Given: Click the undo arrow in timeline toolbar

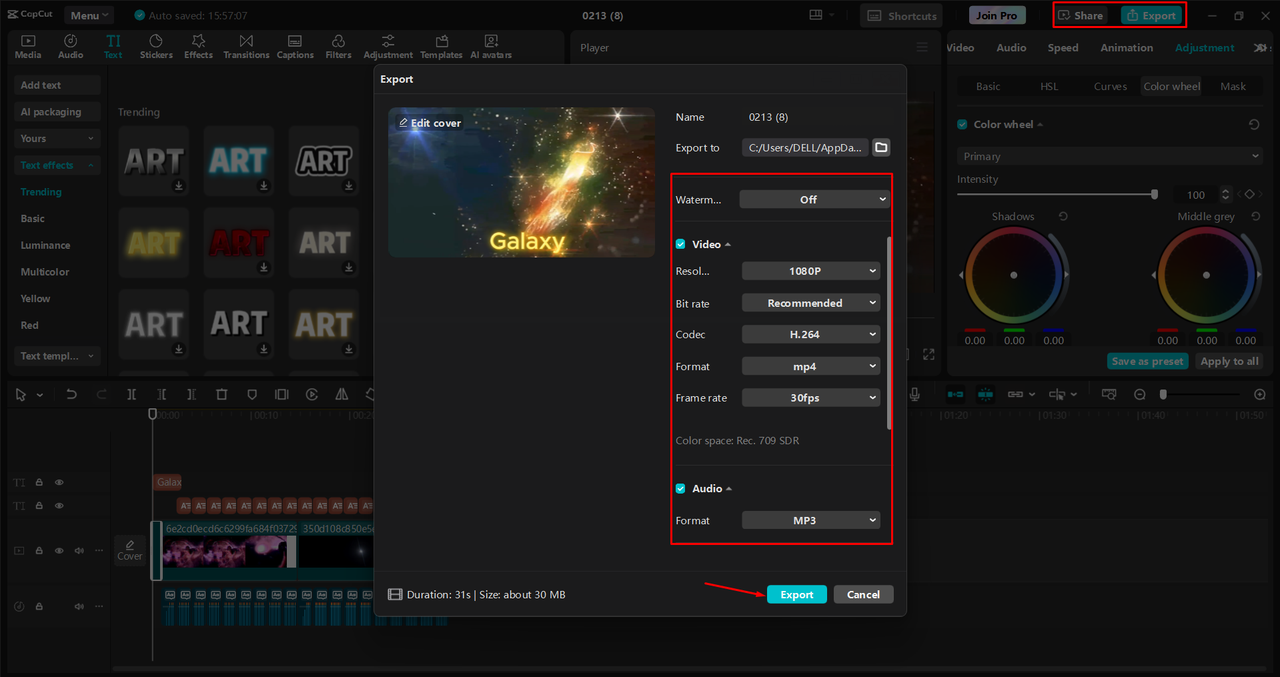Looking at the screenshot, I should [x=71, y=395].
